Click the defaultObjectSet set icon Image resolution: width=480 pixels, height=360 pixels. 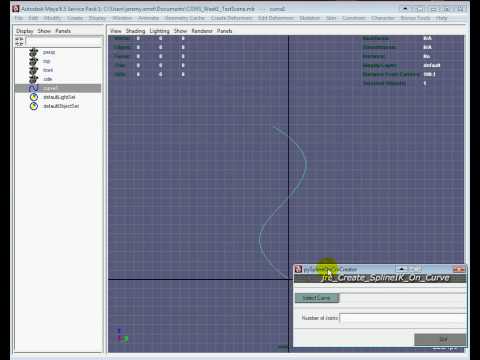[x=34, y=106]
